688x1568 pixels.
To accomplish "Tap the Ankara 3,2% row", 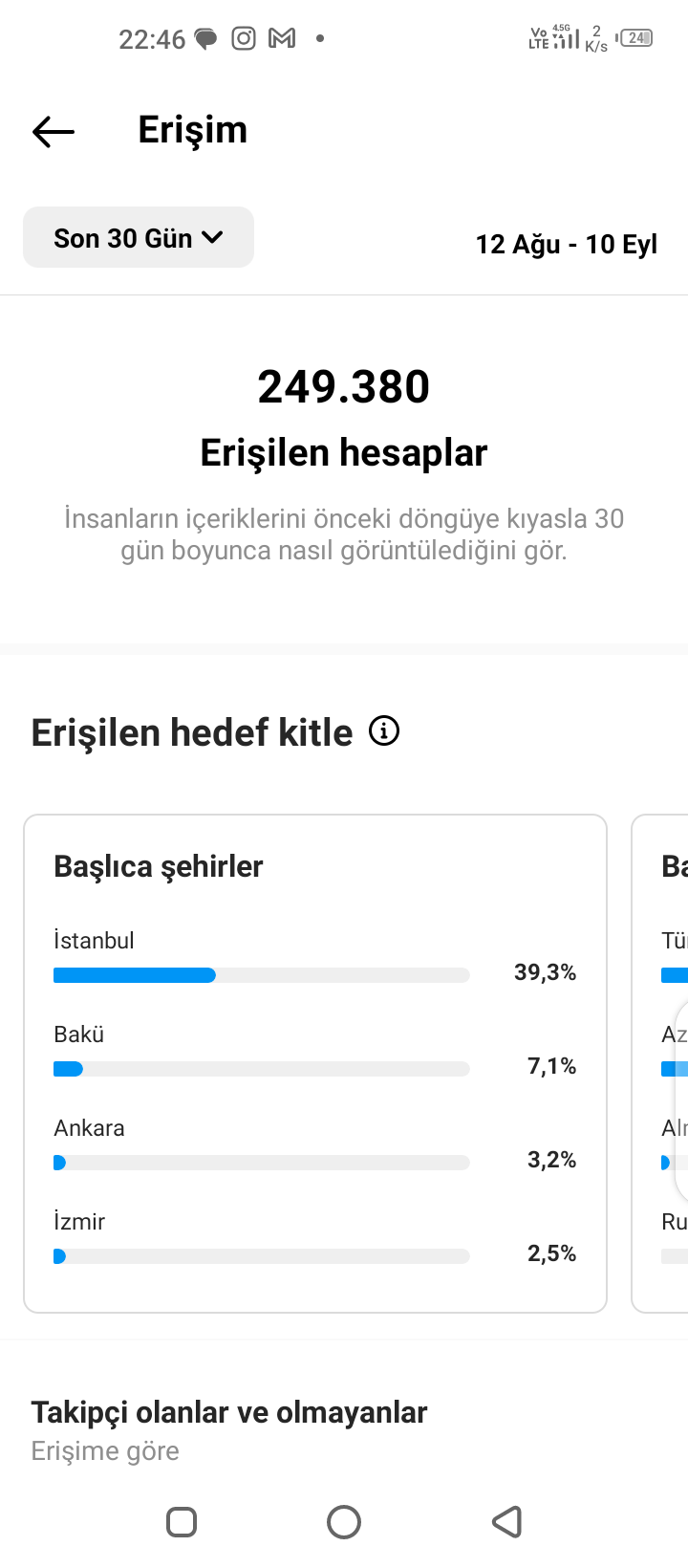I will click(315, 1144).
